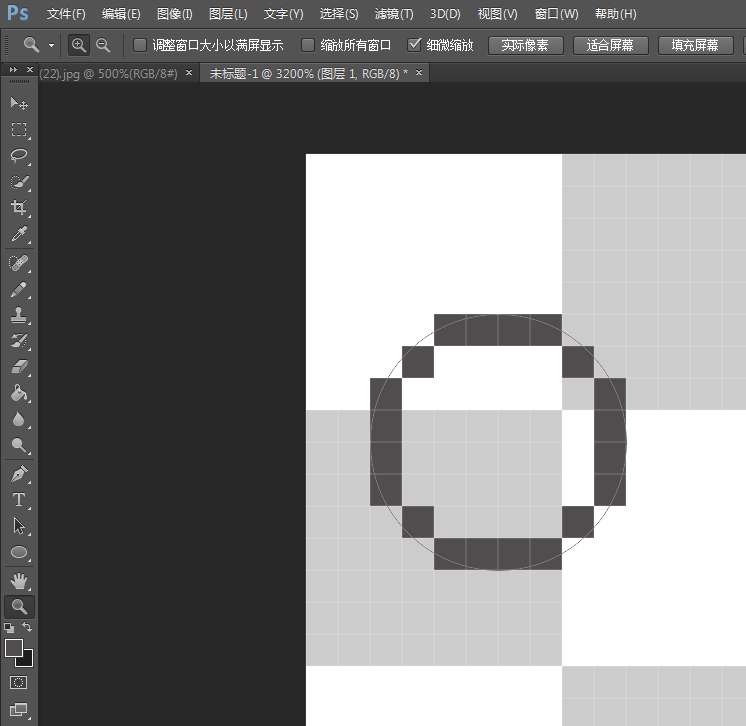This screenshot has height=726, width=746.
Task: Select the Paint Bucket tool
Action: 19,393
